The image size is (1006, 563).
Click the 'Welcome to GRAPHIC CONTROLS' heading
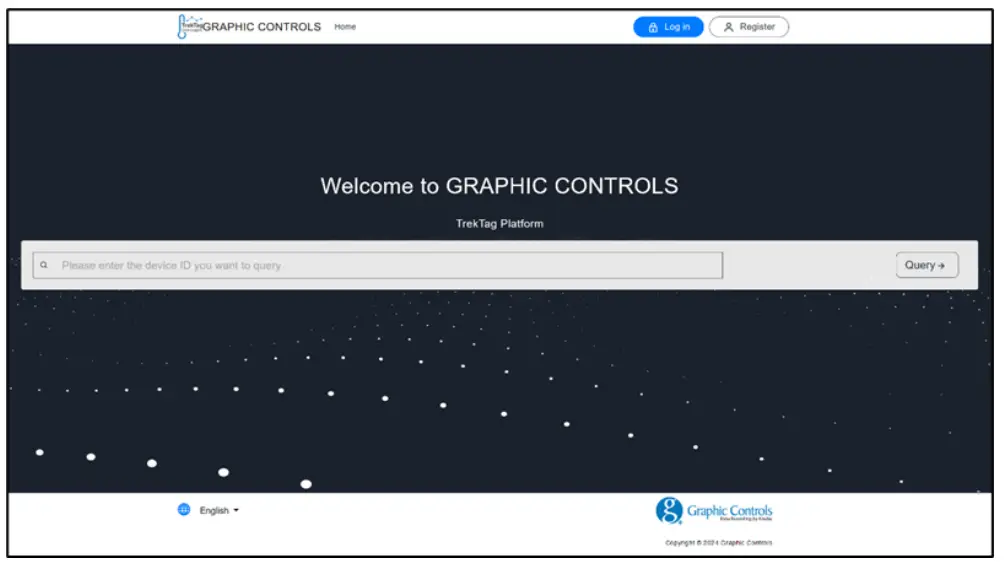[x=499, y=186]
